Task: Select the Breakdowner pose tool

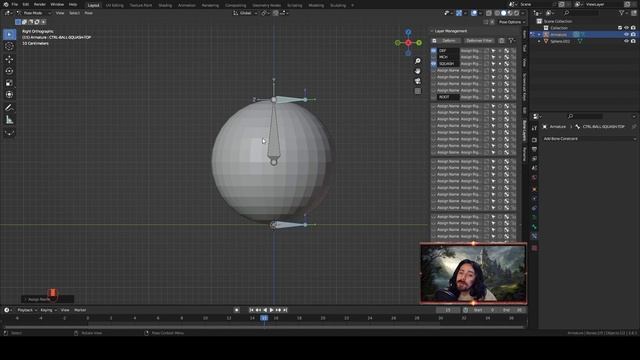Action: 9,133
